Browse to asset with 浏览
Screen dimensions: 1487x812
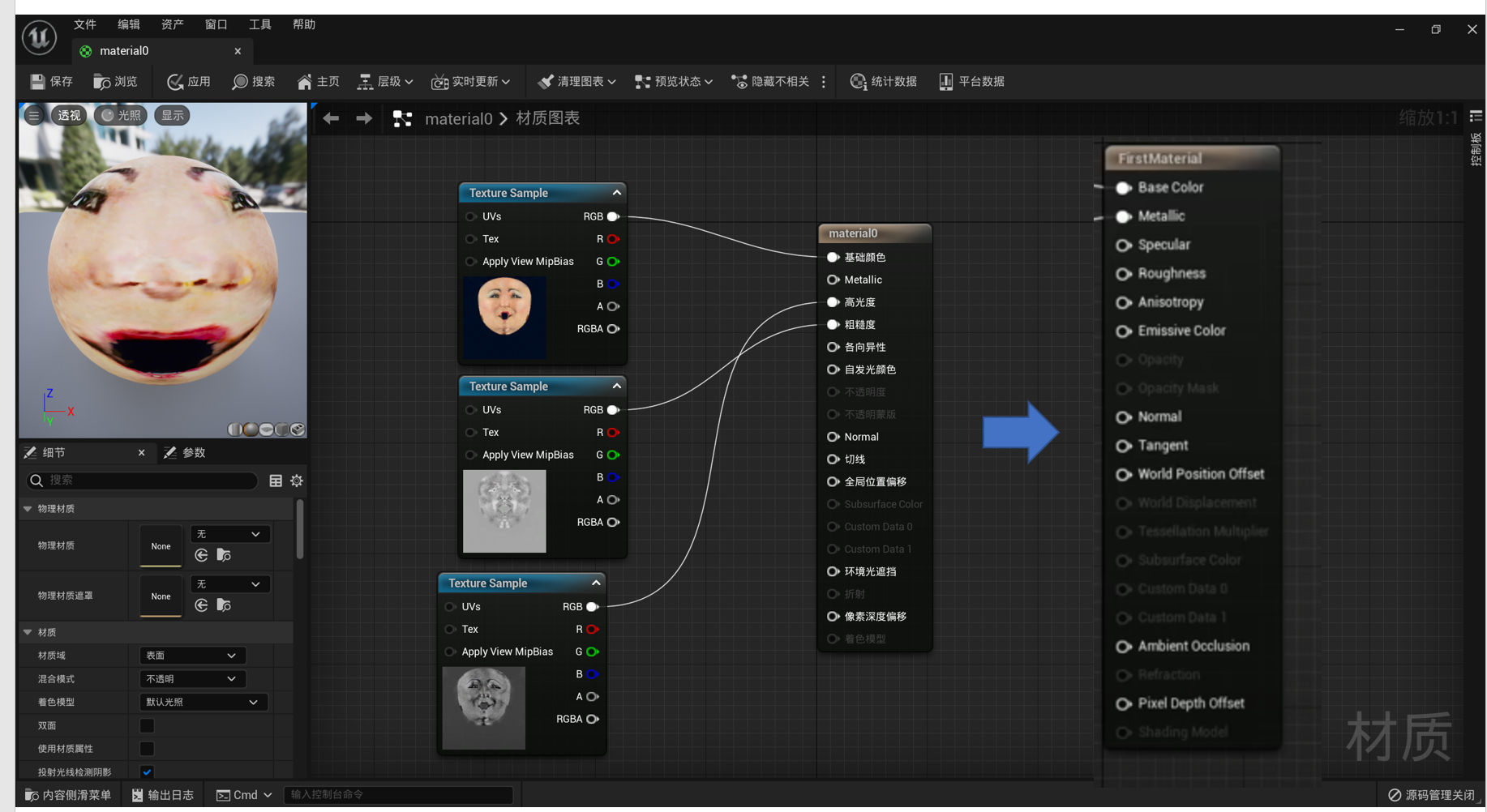pyautogui.click(x=115, y=82)
